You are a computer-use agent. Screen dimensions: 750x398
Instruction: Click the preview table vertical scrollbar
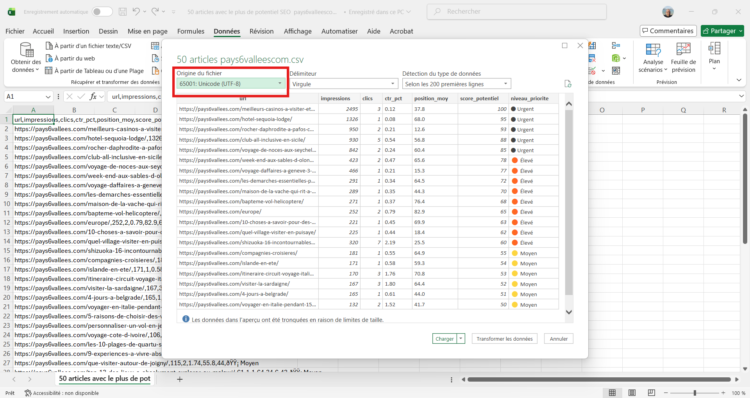(569, 201)
